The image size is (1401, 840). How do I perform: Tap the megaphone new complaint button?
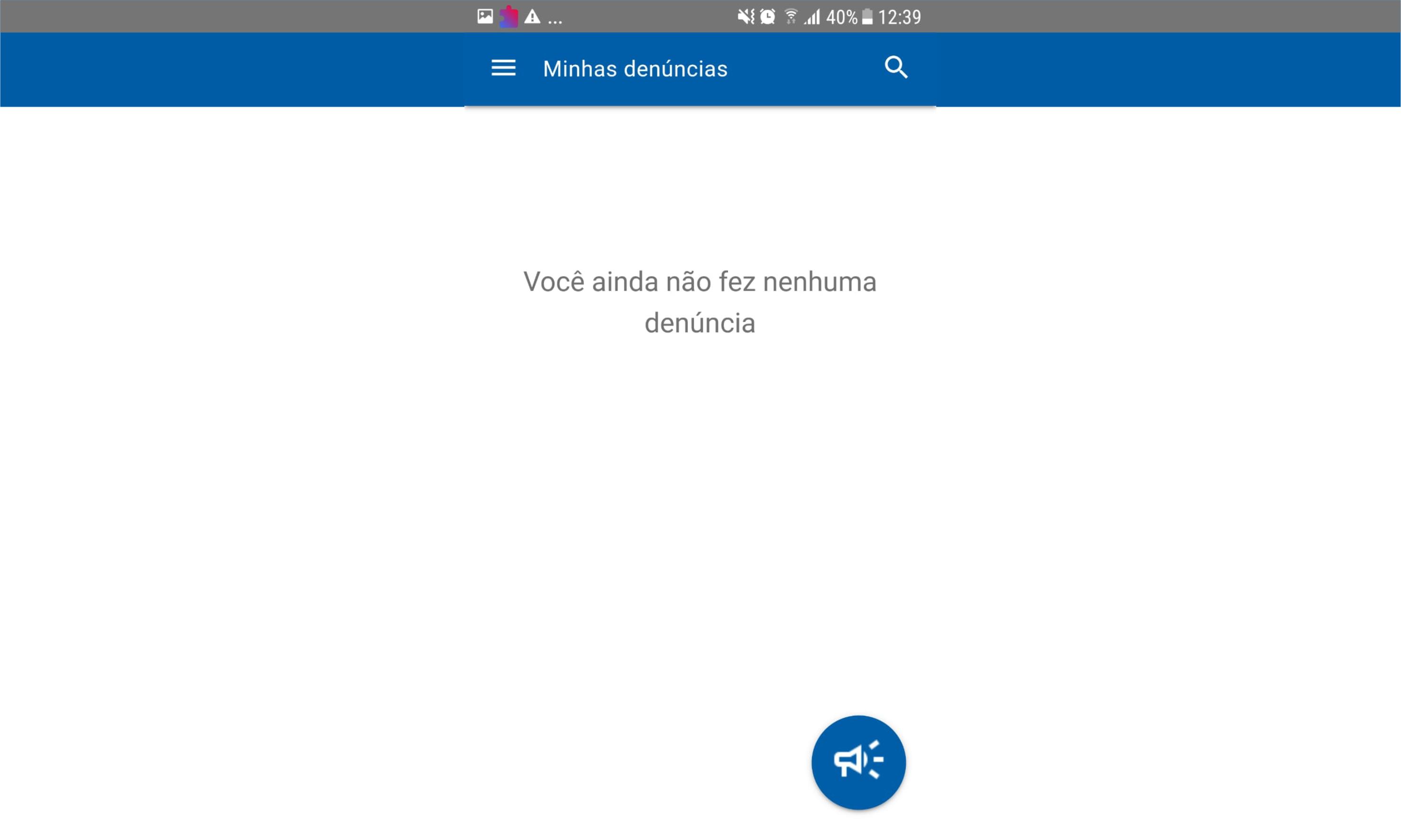point(858,762)
